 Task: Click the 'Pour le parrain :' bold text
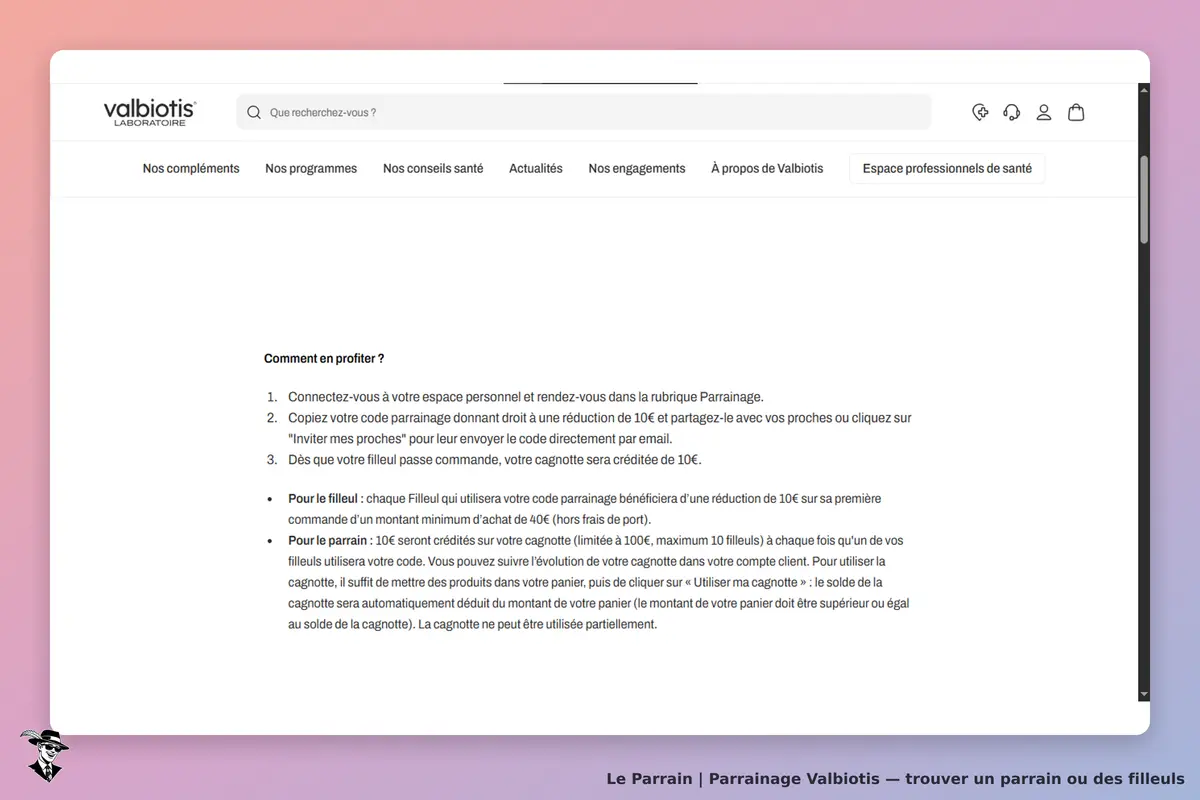pos(330,540)
